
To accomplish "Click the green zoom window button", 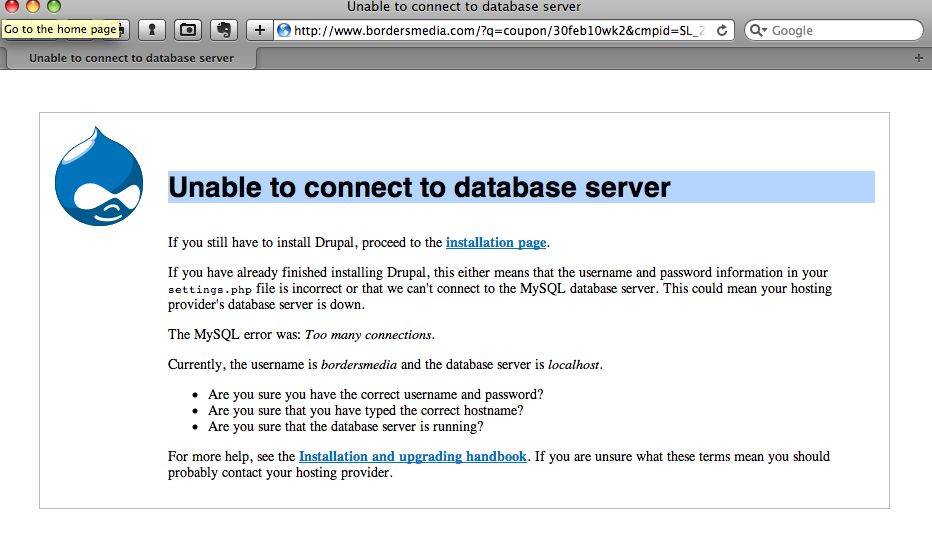I will tap(54, 6).
